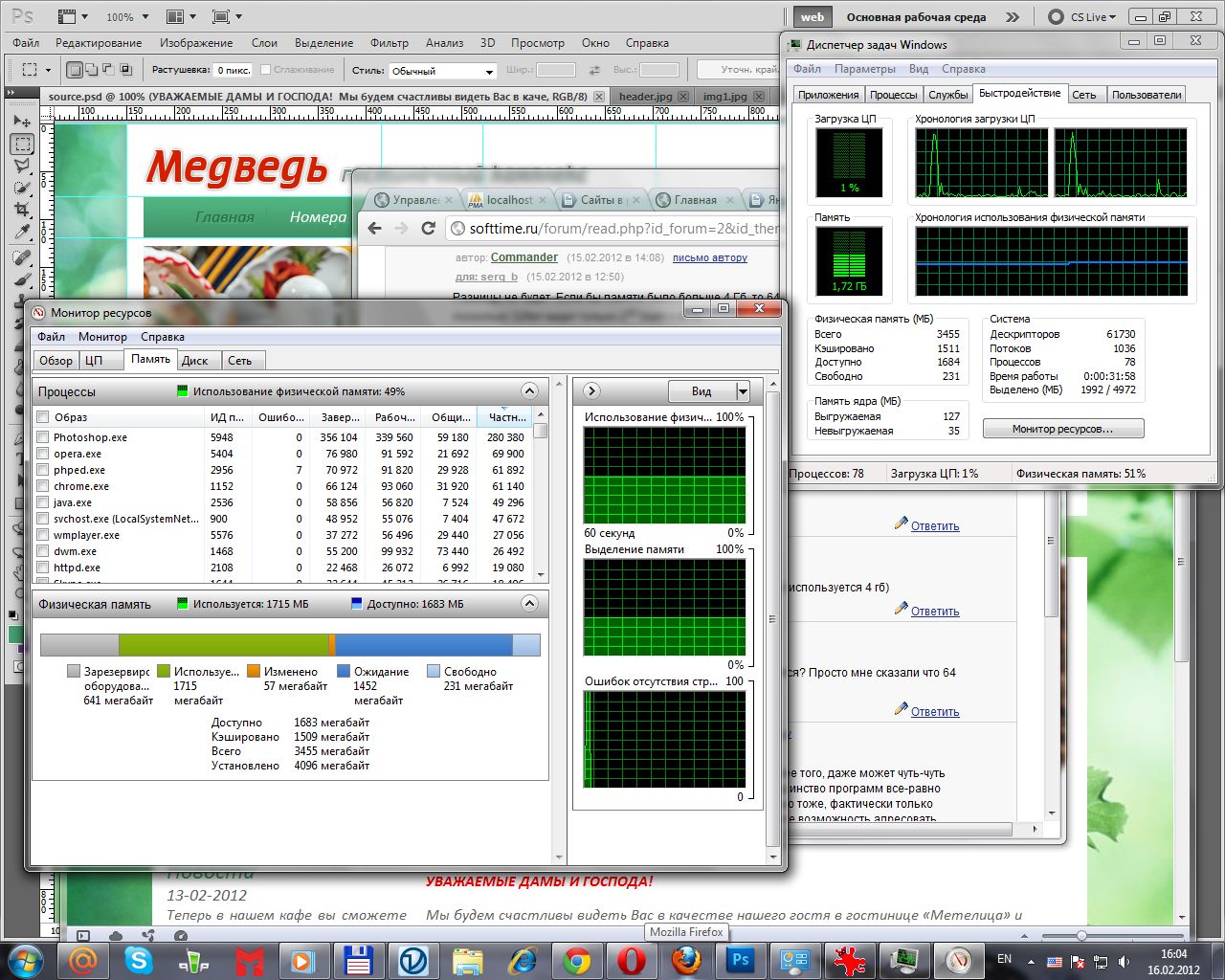The width and height of the screenshot is (1225, 980).
Task: Click the Photoshop zoom slider handle
Action: 1080,935
